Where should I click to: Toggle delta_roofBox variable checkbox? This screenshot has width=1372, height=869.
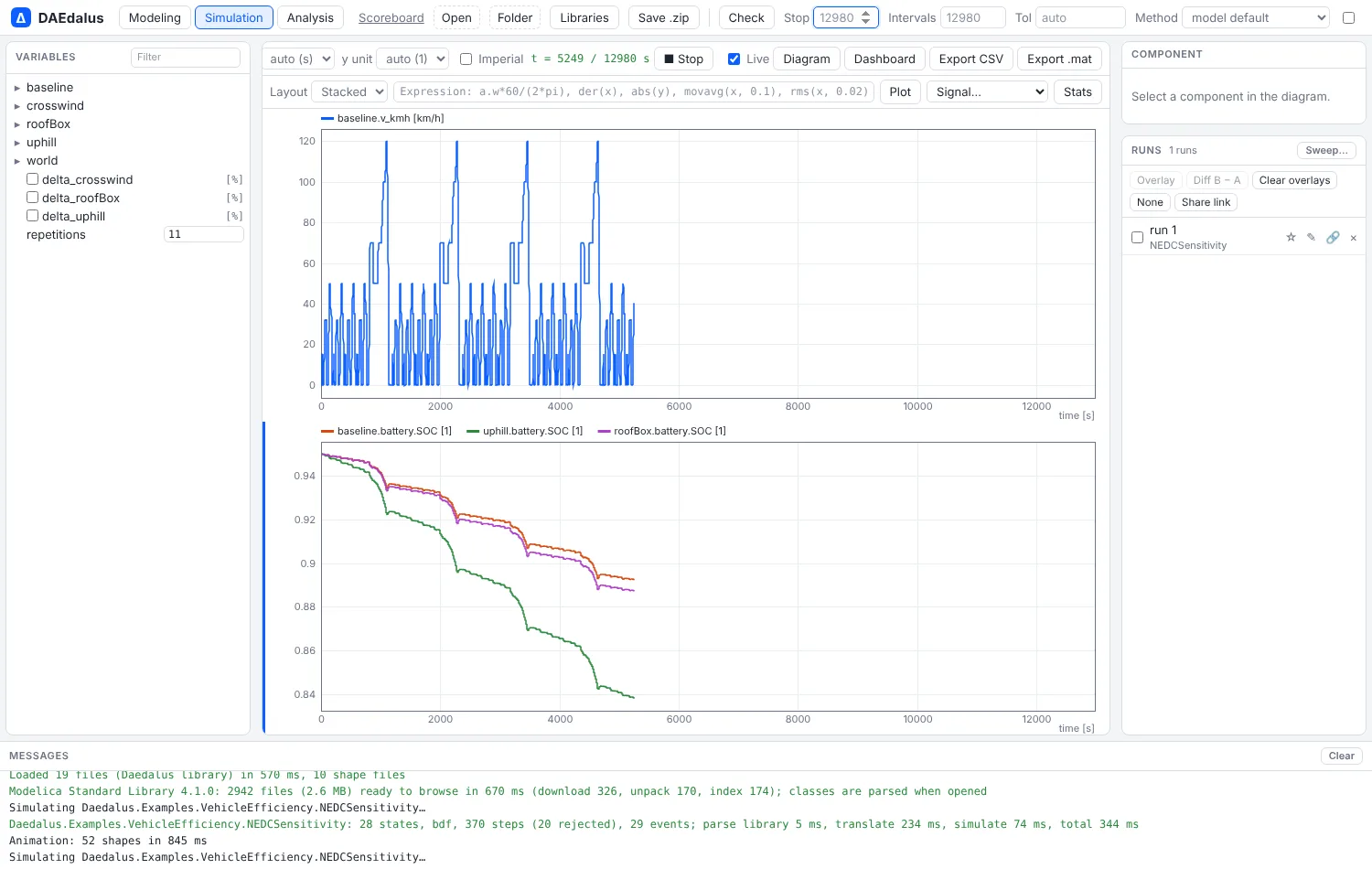point(33,198)
